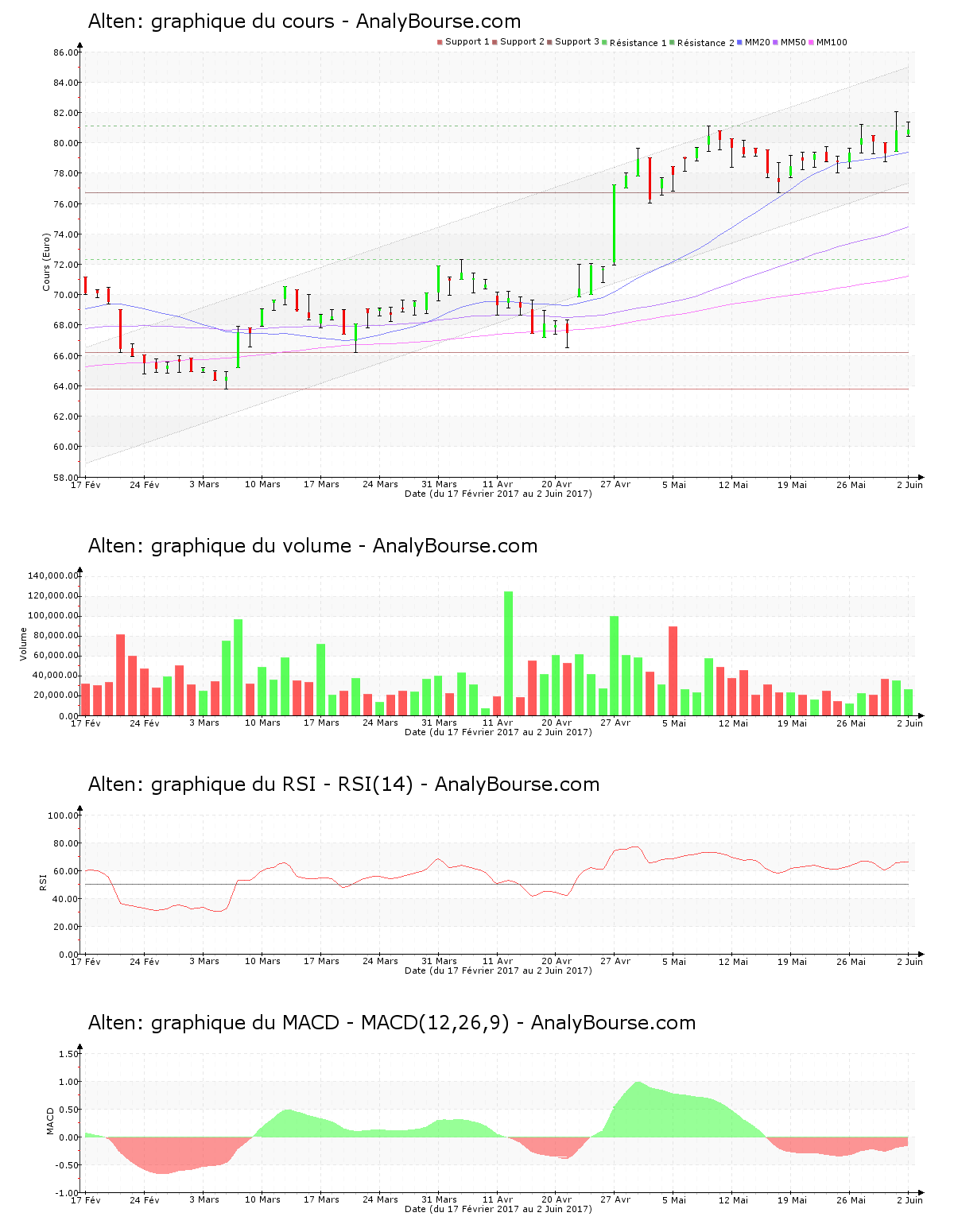Click 140,000.00 on the volume axis
Screen dimensions: 954x1232
click(x=53, y=575)
